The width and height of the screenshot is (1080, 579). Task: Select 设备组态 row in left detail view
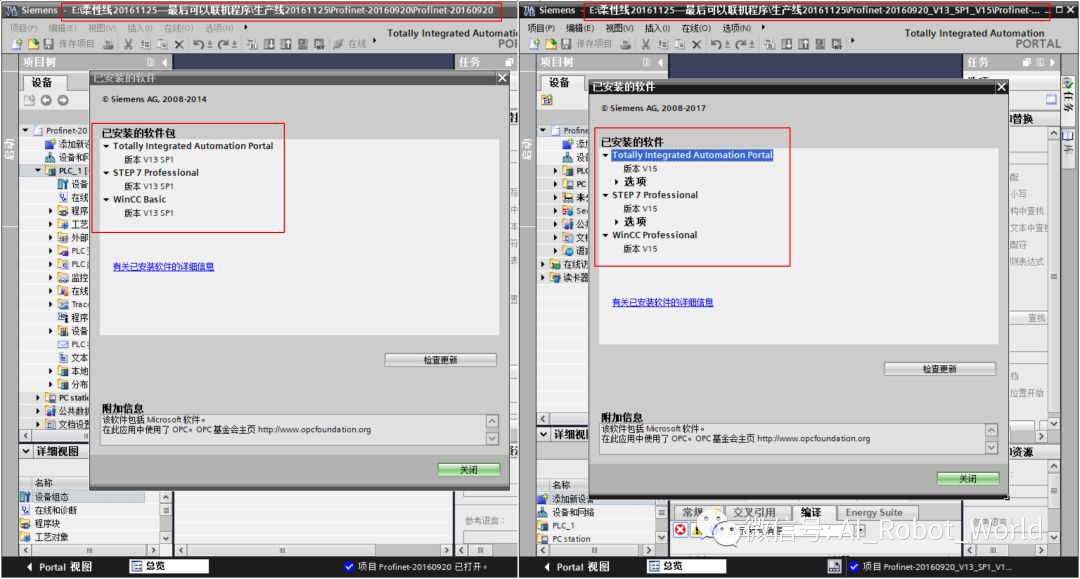pyautogui.click(x=83, y=497)
